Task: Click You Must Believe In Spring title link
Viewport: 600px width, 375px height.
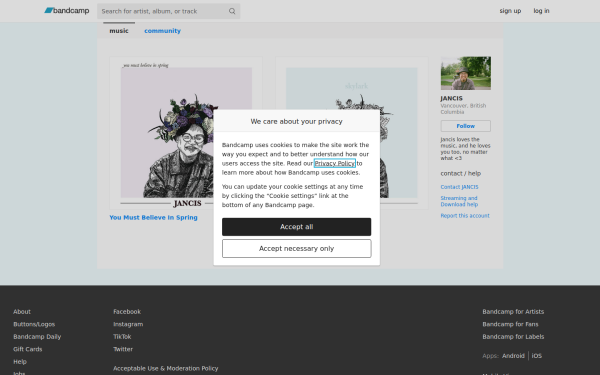Action: 153,217
